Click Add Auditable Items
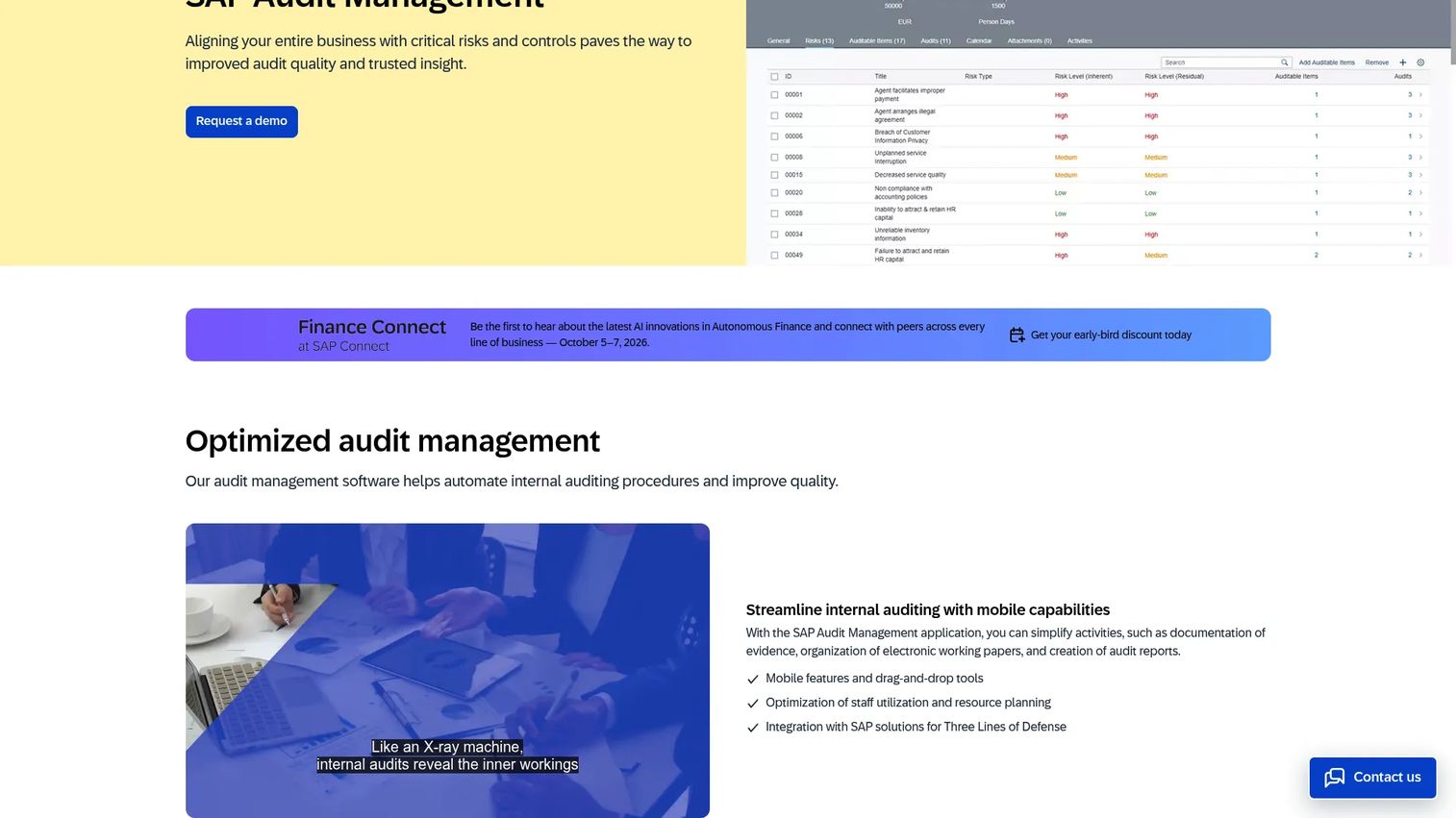 click(x=1327, y=62)
